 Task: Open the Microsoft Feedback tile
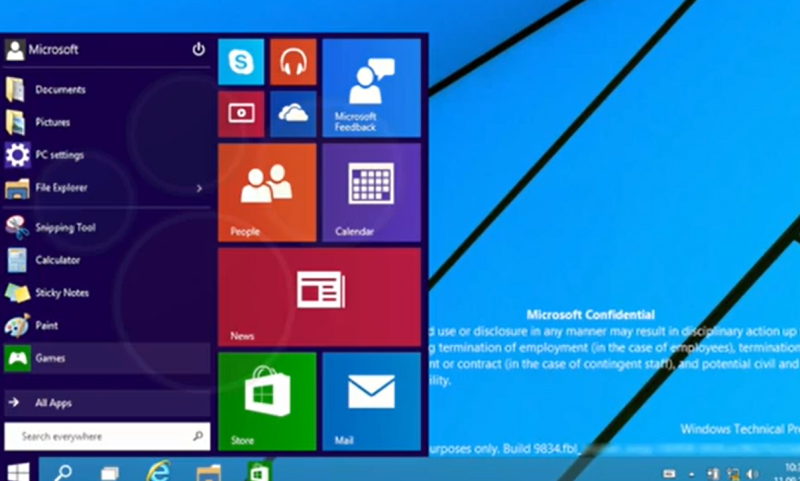pos(371,88)
